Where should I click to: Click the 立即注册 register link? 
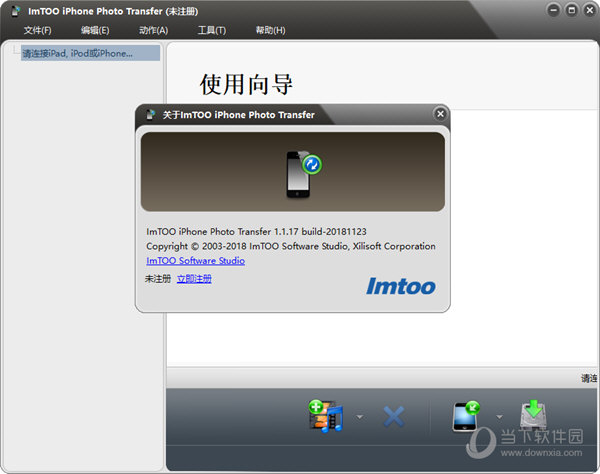pyautogui.click(x=194, y=279)
